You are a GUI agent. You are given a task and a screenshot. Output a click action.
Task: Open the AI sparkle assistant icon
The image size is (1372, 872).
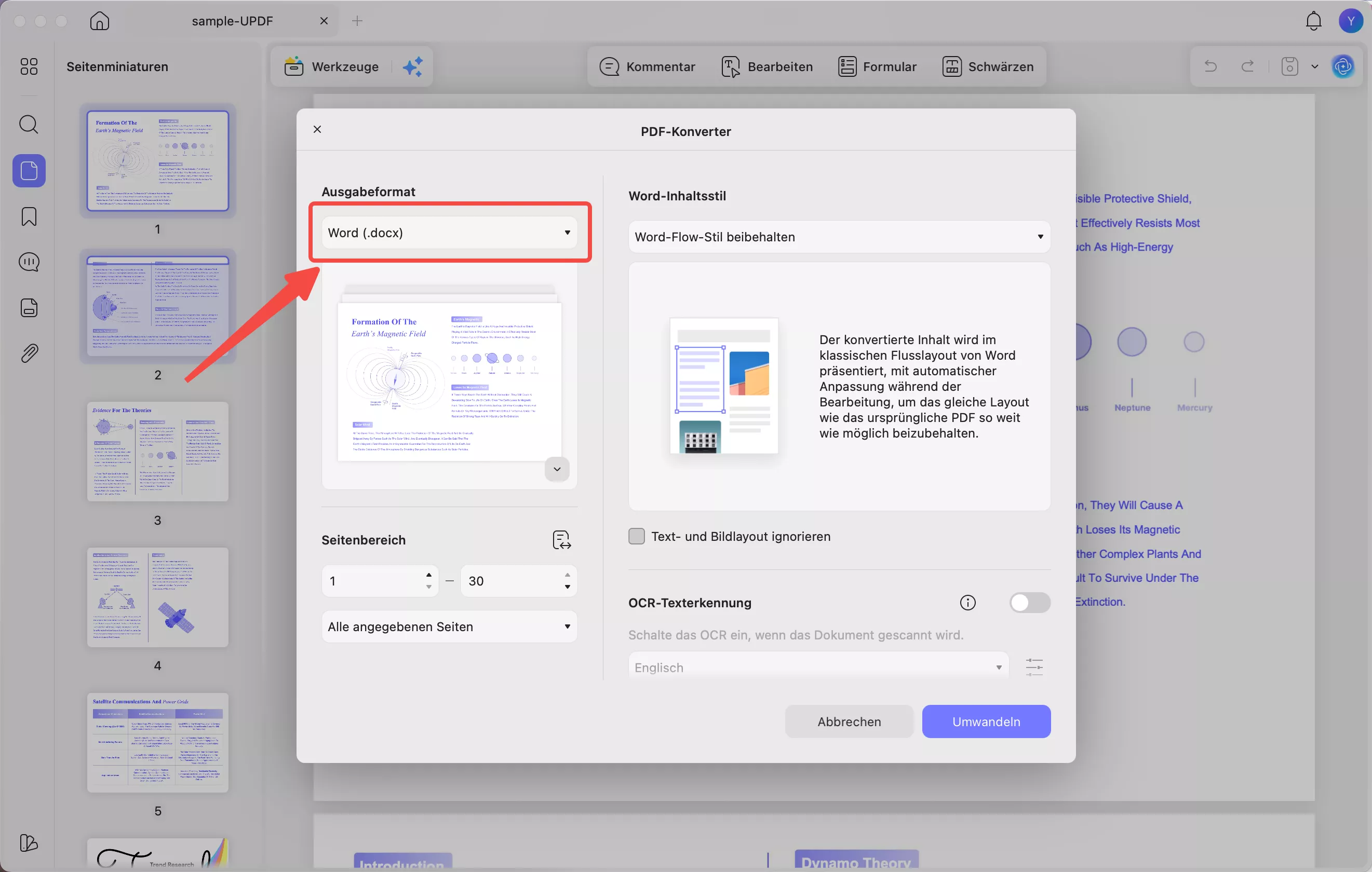[x=413, y=66]
